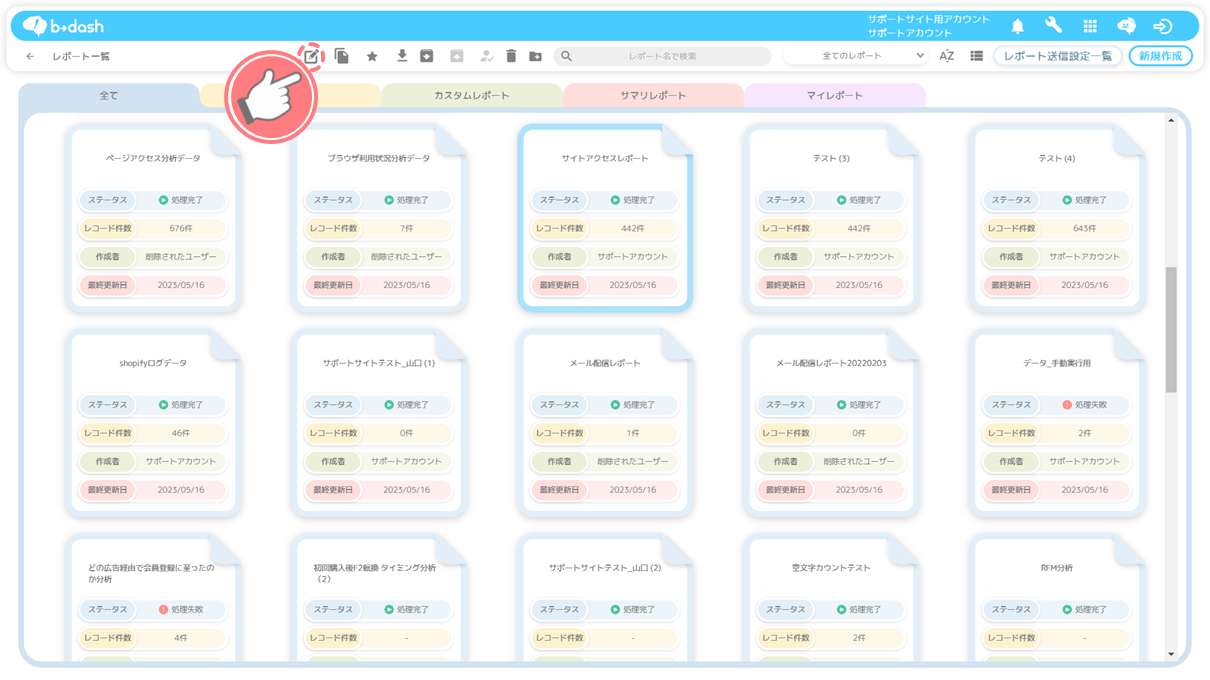Screen dimensions: 1210x680
Task: Click the サポートサイト用アカウント account name
Action: (x=929, y=19)
